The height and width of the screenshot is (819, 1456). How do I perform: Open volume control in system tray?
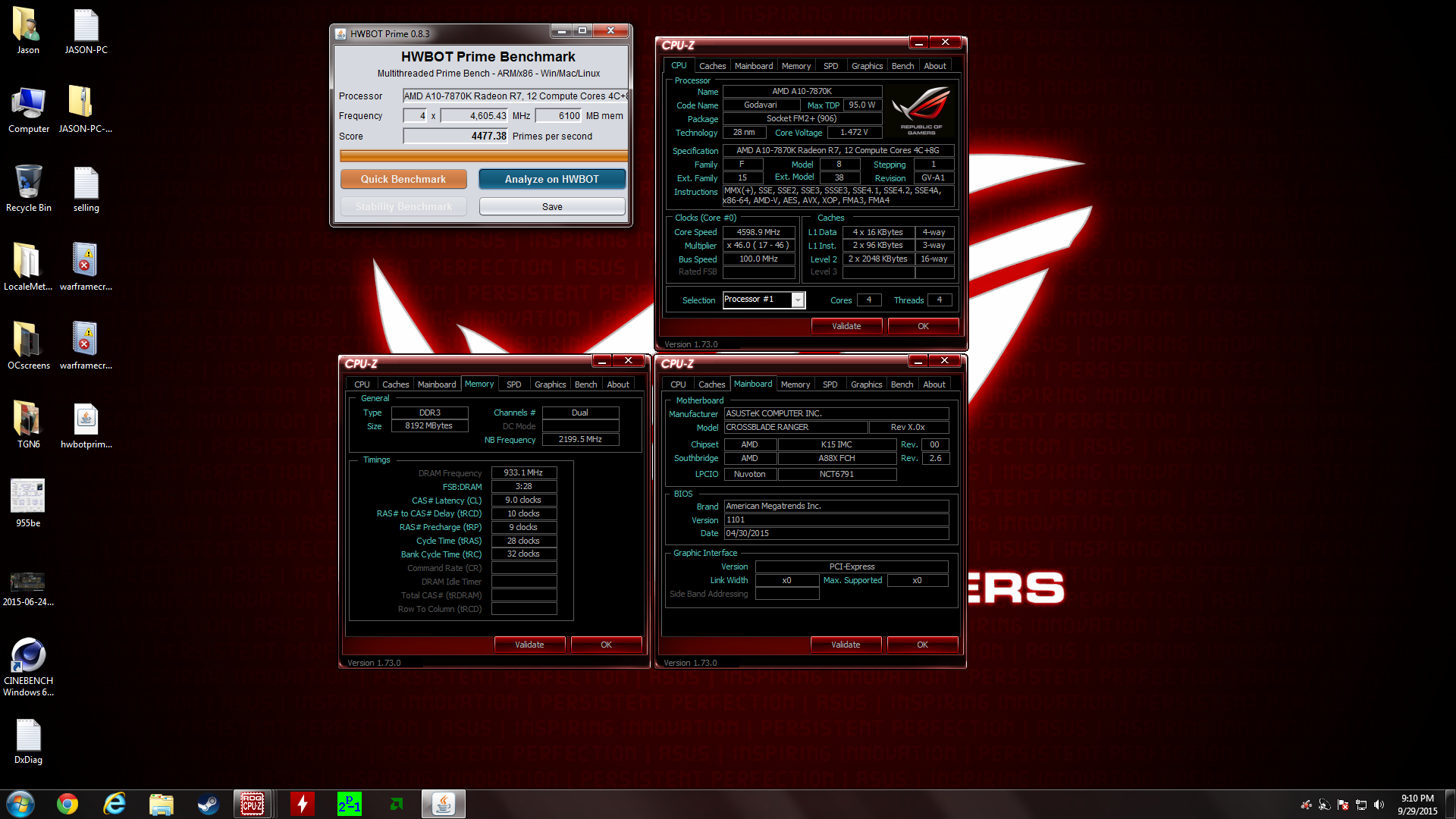click(1379, 805)
